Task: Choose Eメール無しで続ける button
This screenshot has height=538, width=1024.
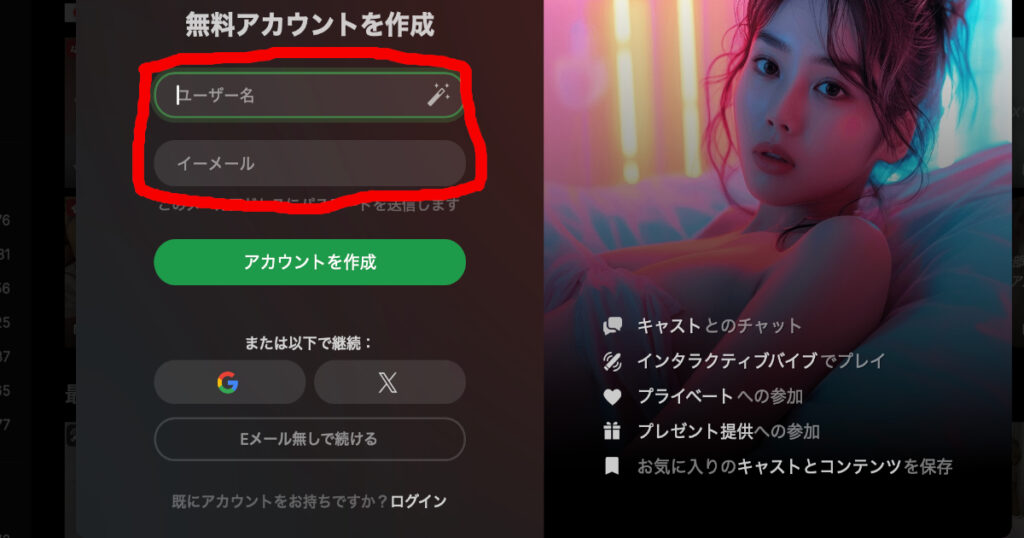Action: click(310, 439)
